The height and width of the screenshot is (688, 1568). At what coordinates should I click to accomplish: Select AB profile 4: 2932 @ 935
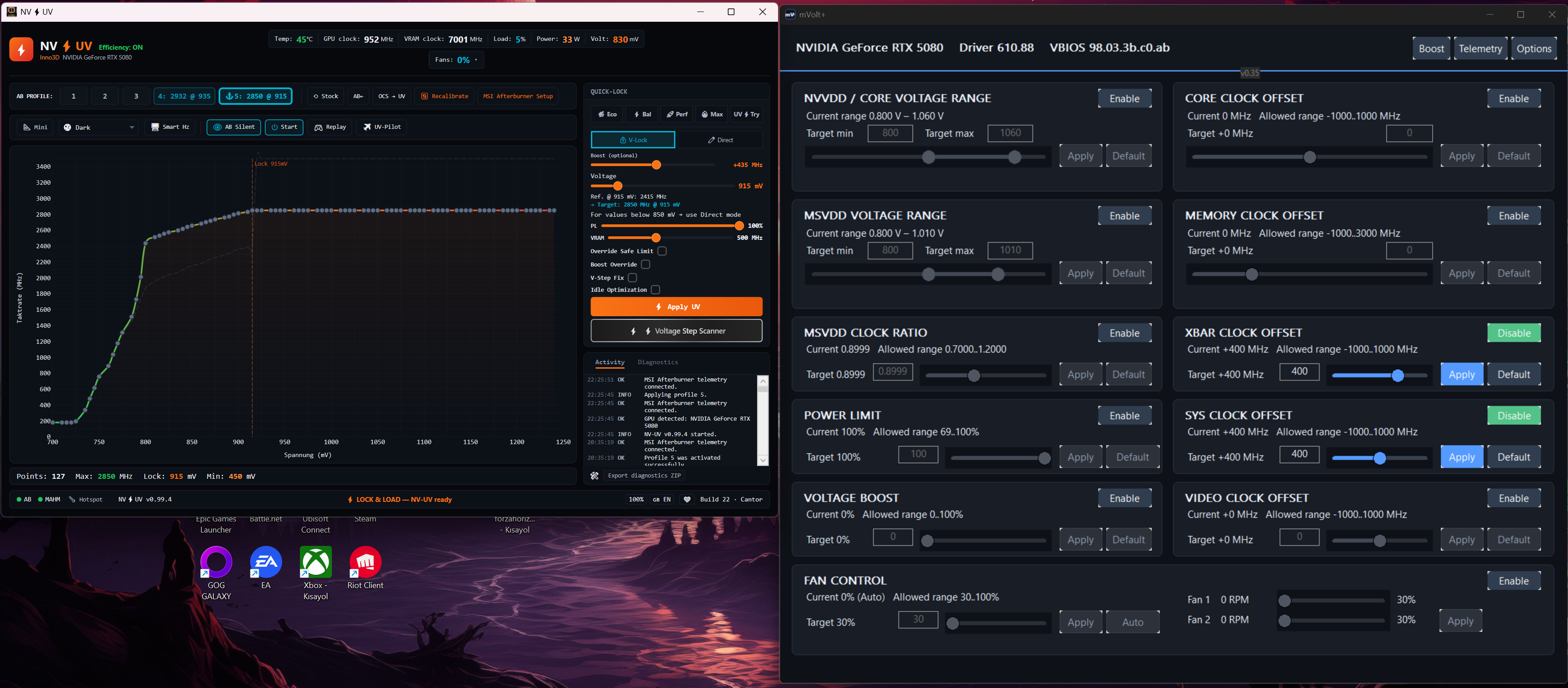[x=184, y=96]
